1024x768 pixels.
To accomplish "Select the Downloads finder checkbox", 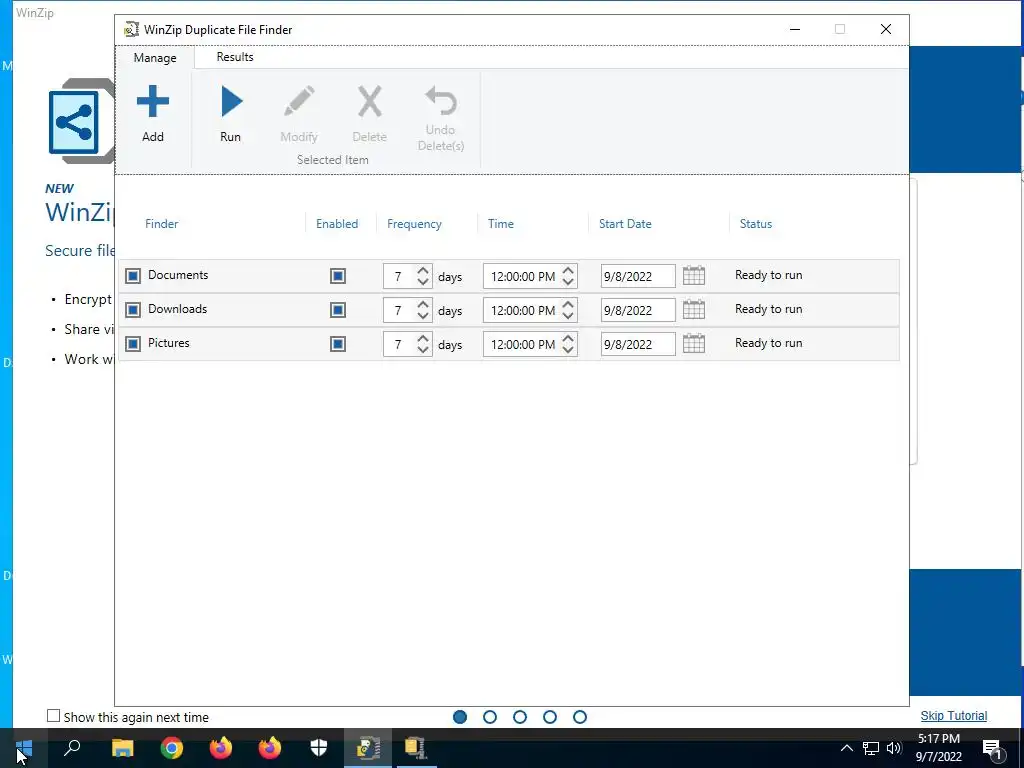I will tap(133, 310).
